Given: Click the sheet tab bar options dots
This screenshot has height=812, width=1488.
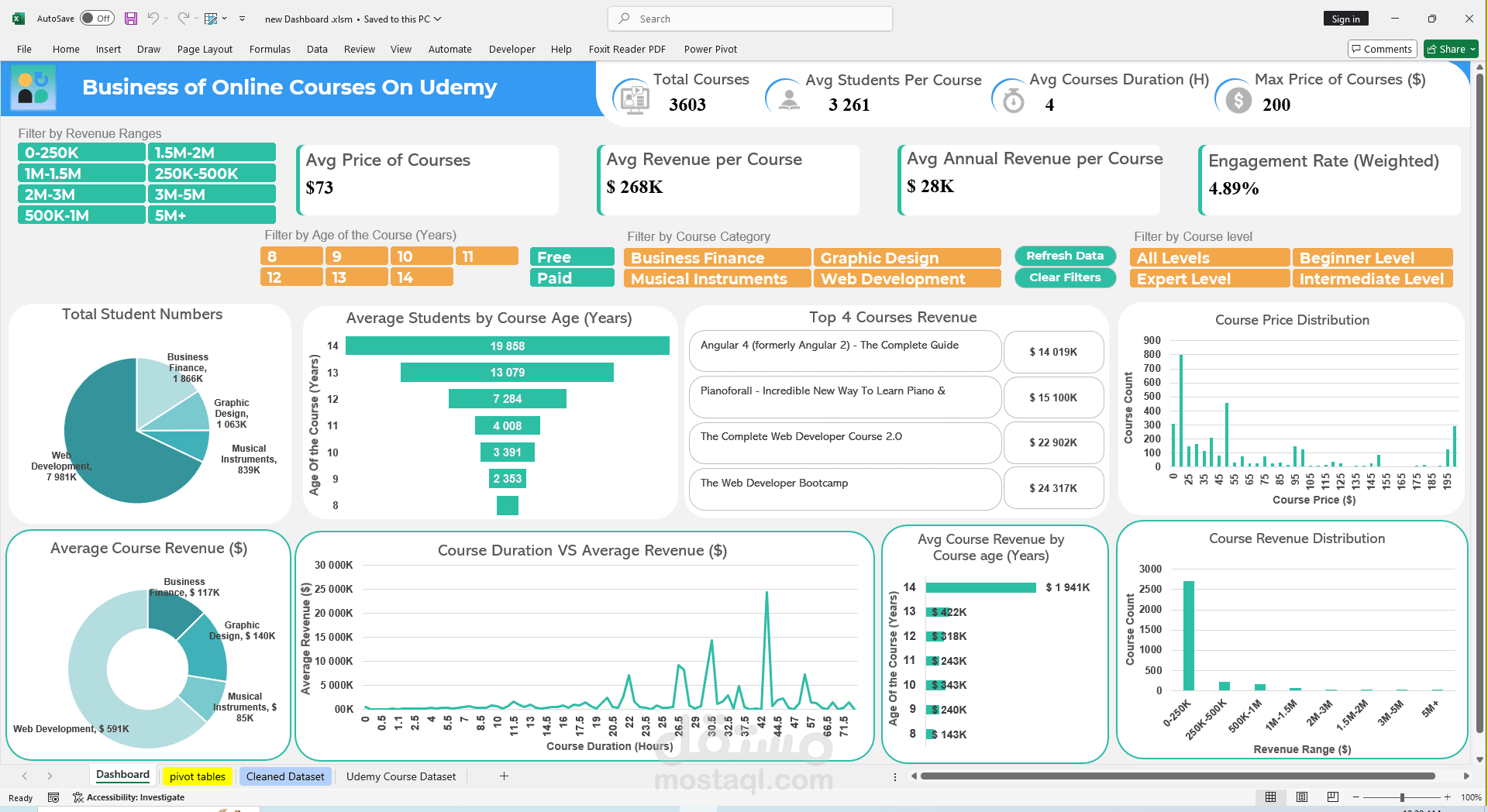Looking at the screenshot, I should [x=895, y=776].
